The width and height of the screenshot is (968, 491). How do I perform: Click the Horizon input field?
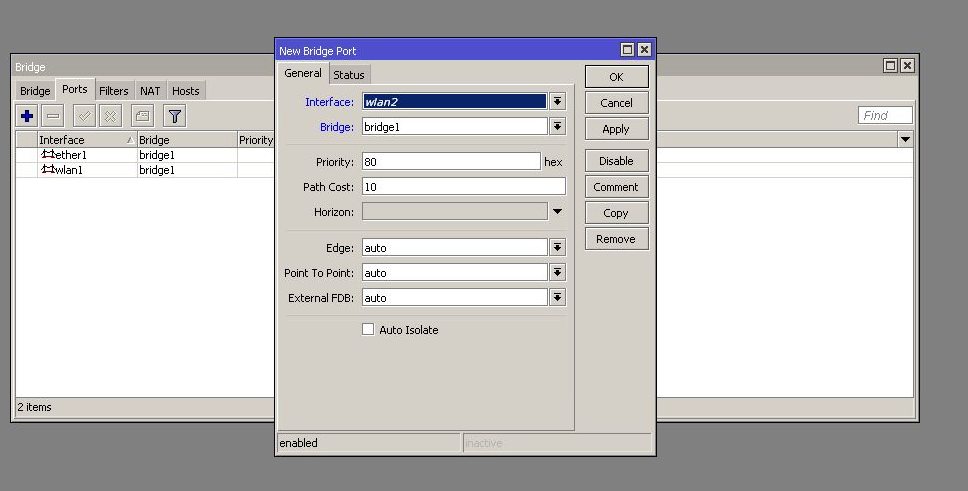454,212
